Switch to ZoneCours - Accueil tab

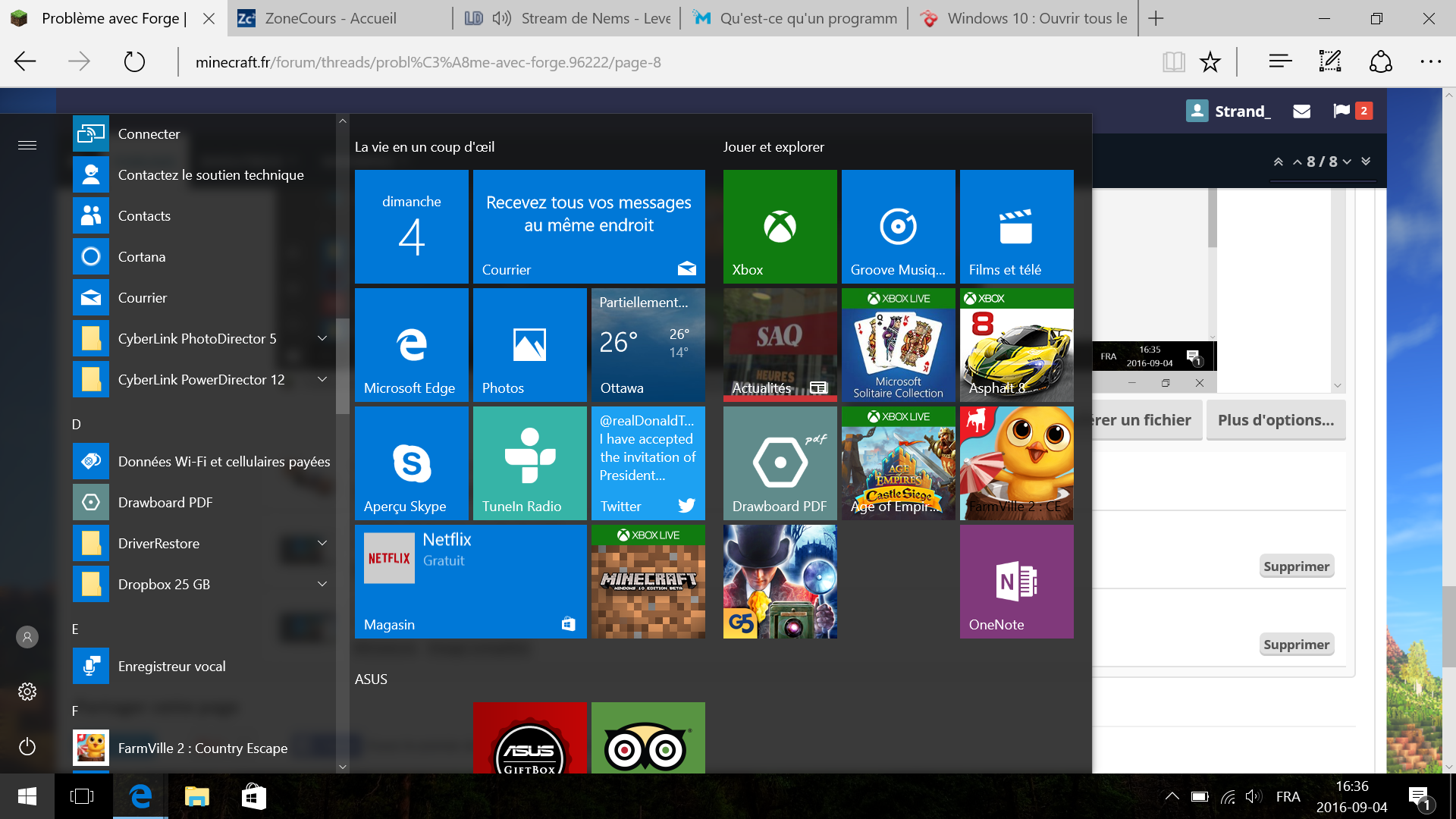tap(339, 18)
